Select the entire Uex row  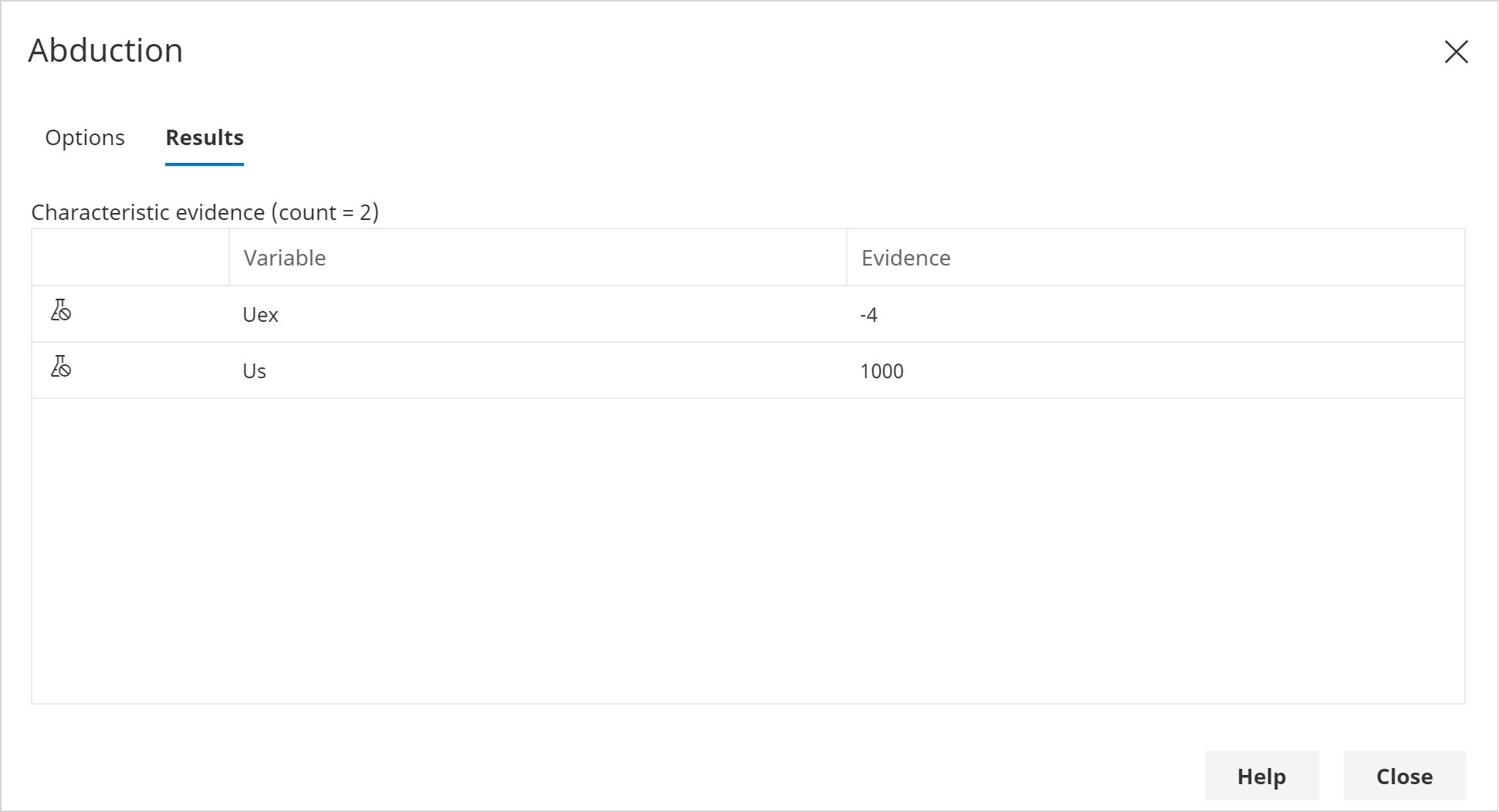pos(540,315)
